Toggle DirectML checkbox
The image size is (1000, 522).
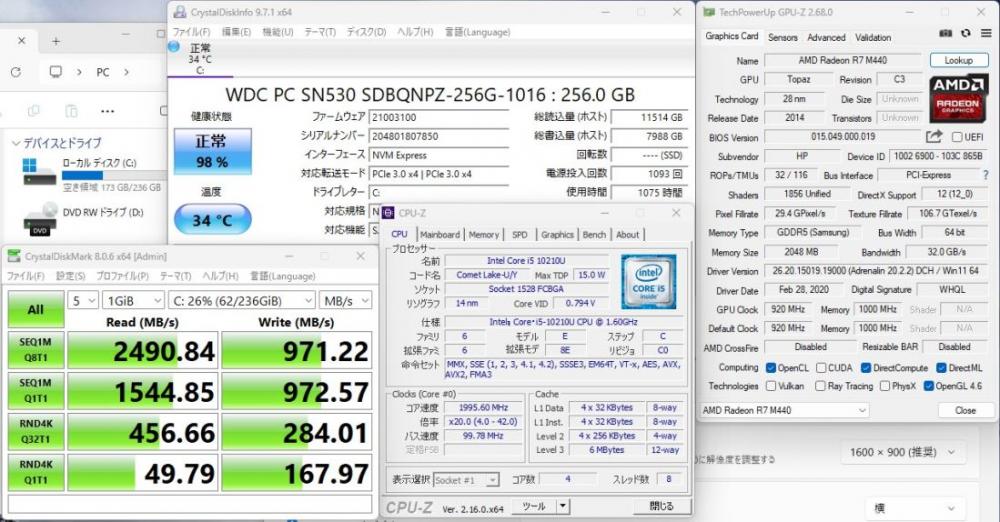click(941, 368)
